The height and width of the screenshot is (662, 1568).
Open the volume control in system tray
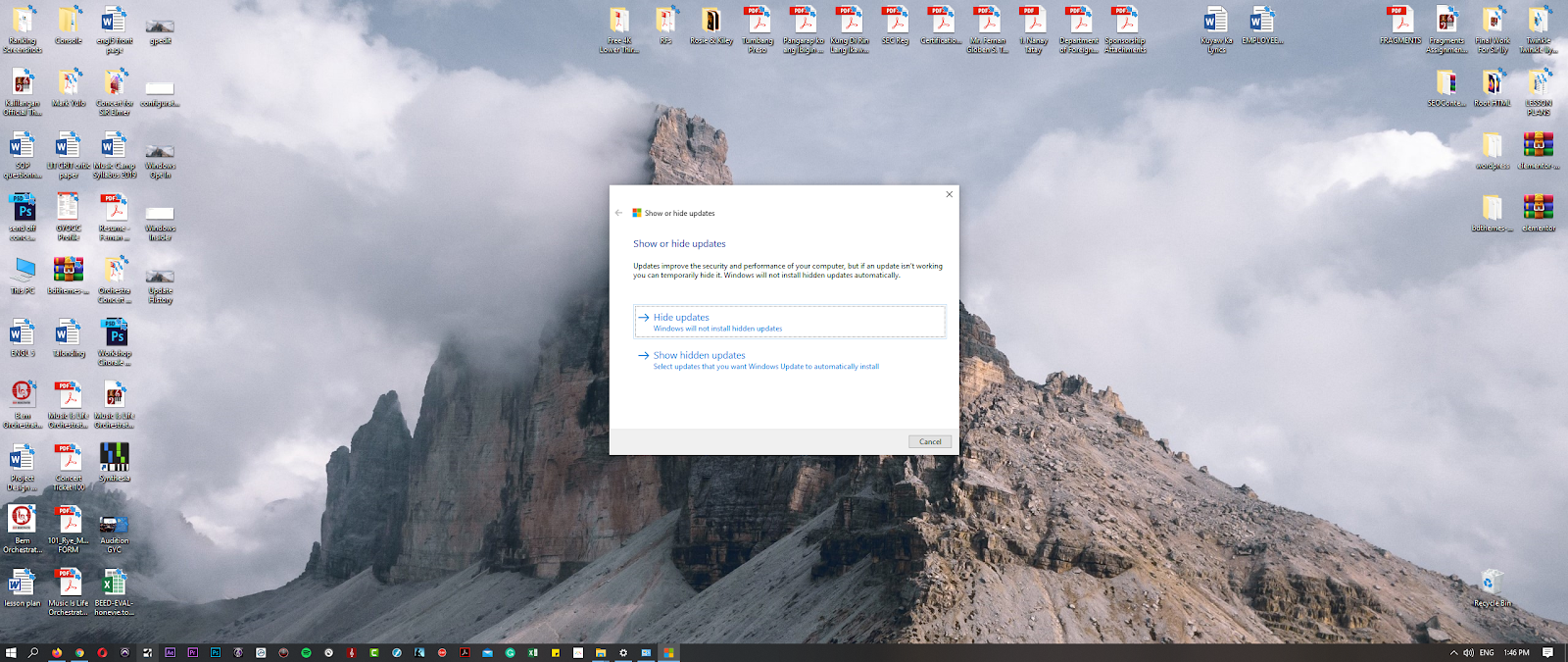click(x=1468, y=652)
